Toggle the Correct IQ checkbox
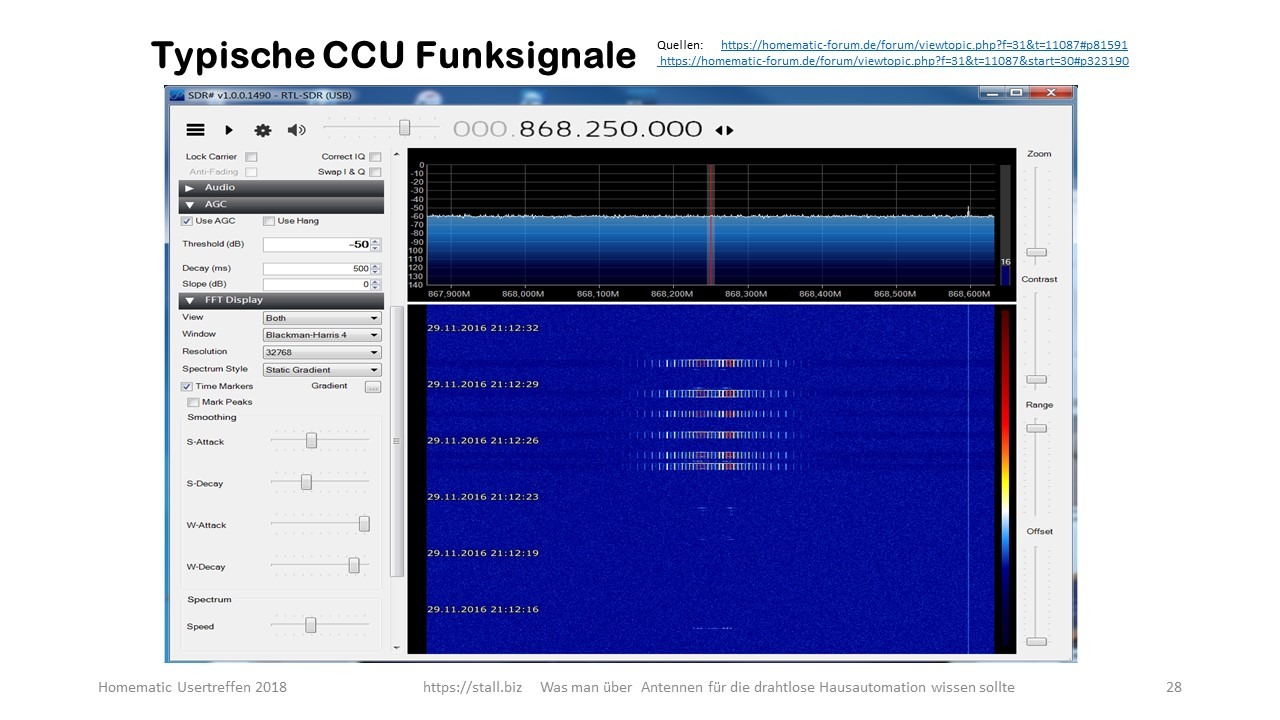1280x720 pixels. pyautogui.click(x=375, y=157)
